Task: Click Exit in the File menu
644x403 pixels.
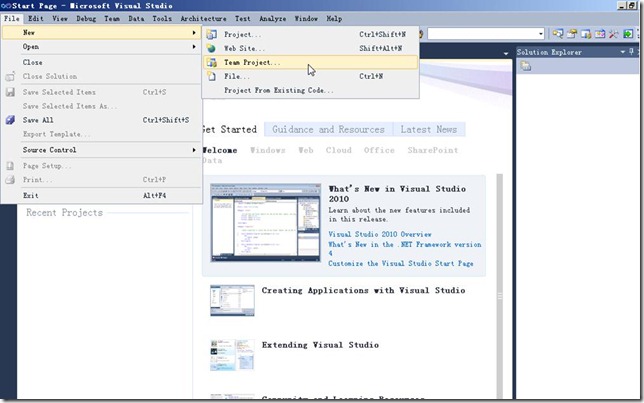Action: tap(101, 196)
